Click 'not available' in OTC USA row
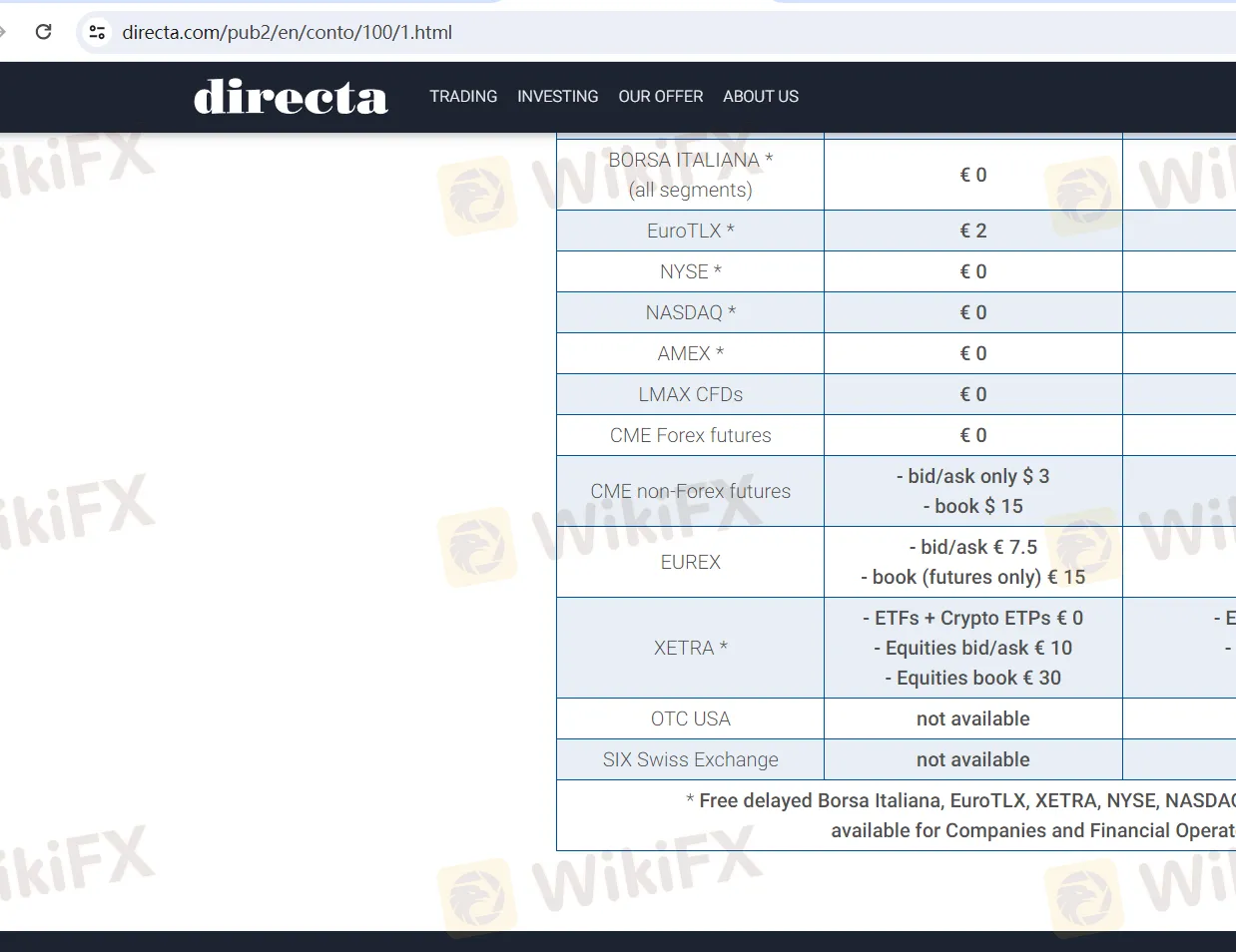1236x952 pixels. (973, 718)
